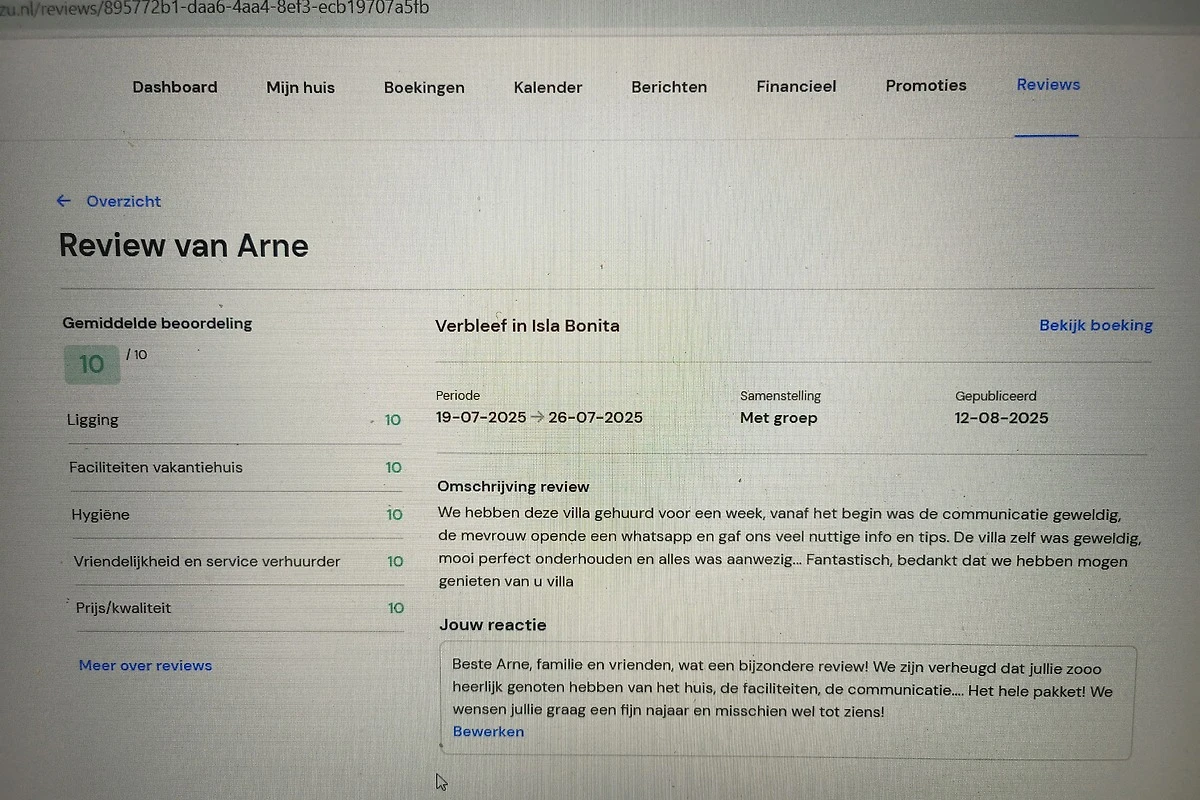The height and width of the screenshot is (800, 1200).
Task: Click the back arrow next to Overzicht
Action: coord(64,201)
